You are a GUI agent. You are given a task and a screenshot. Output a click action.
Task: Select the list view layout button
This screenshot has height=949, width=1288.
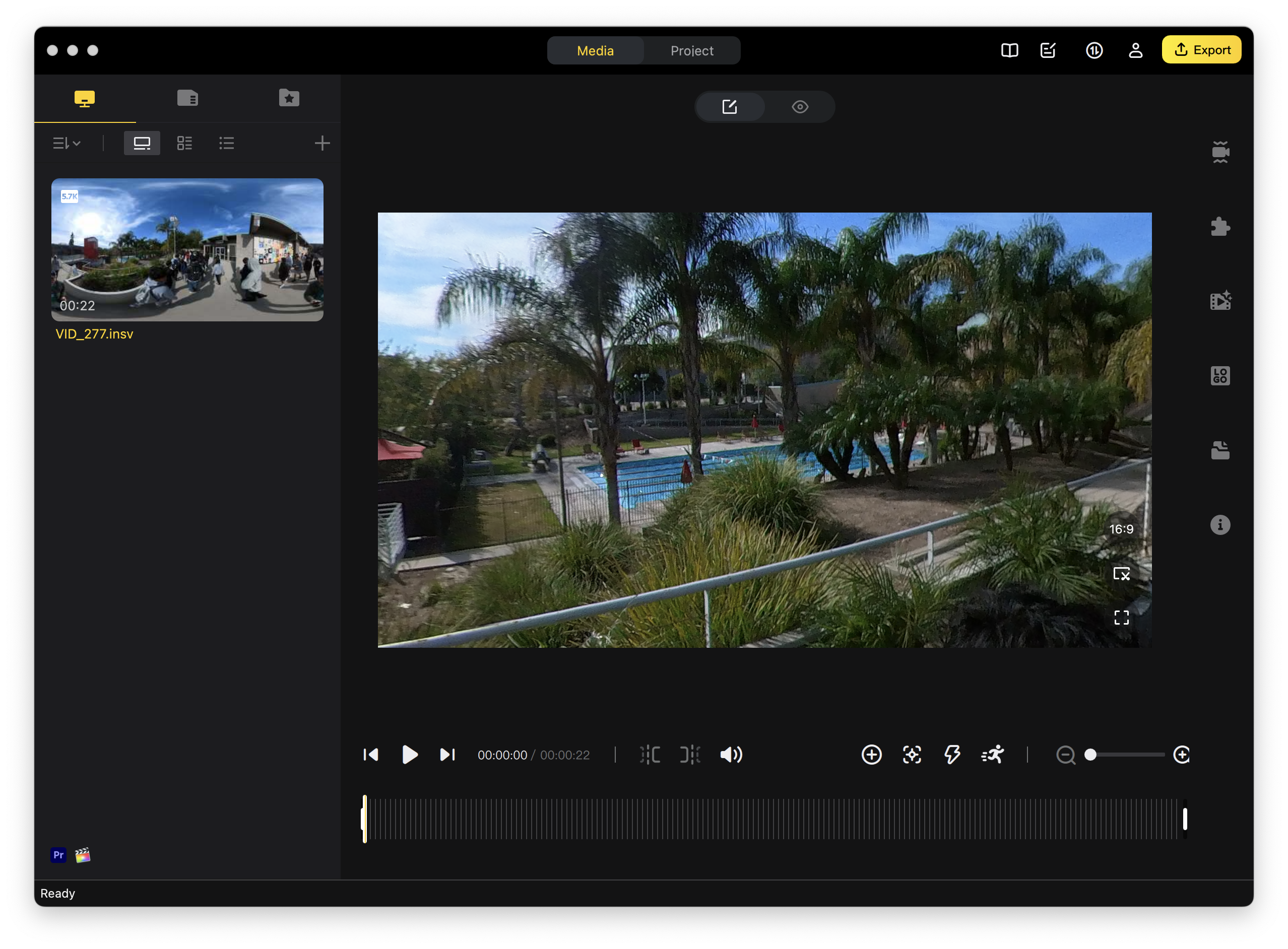click(226, 143)
